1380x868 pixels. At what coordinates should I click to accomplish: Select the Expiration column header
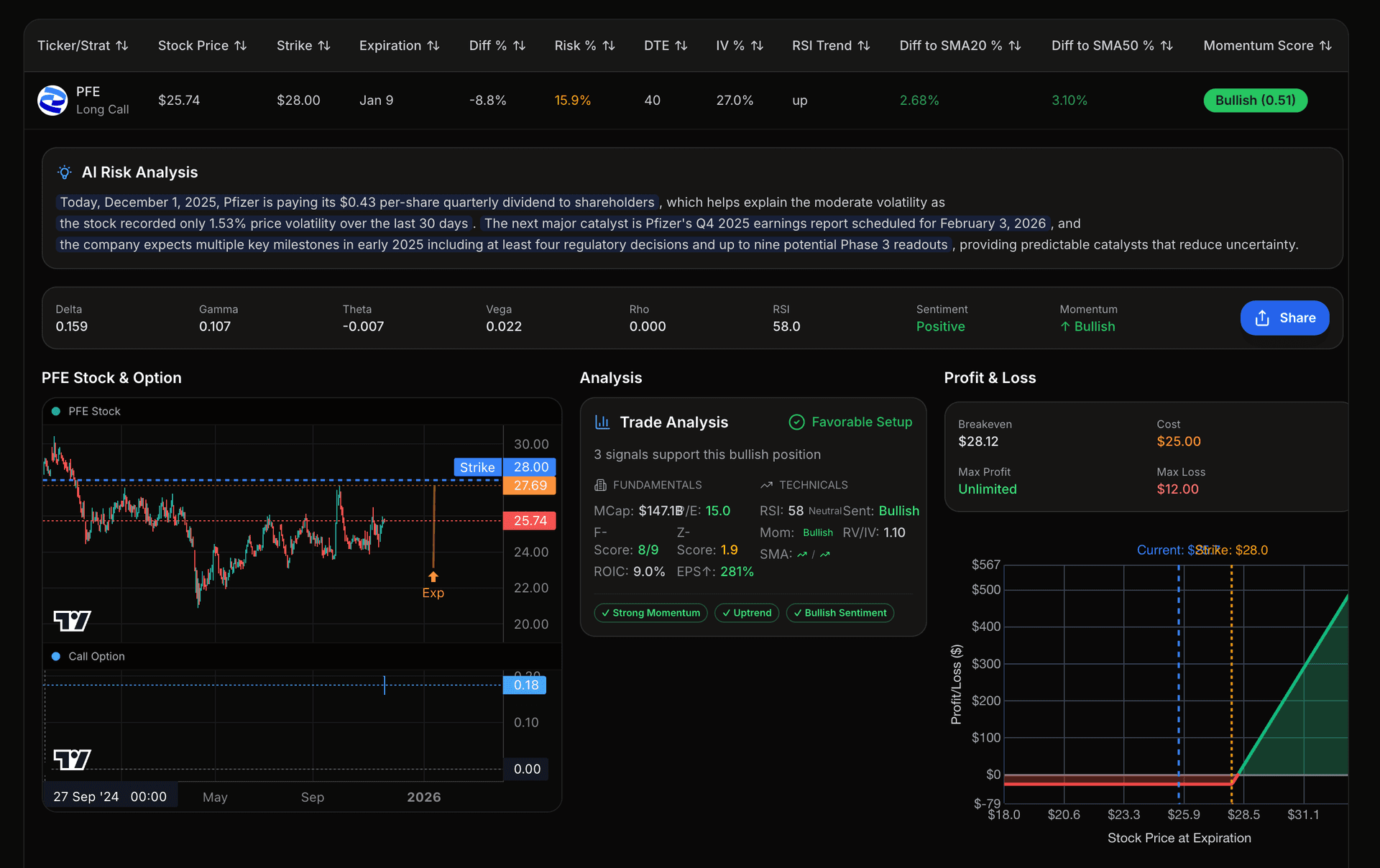[x=399, y=45]
